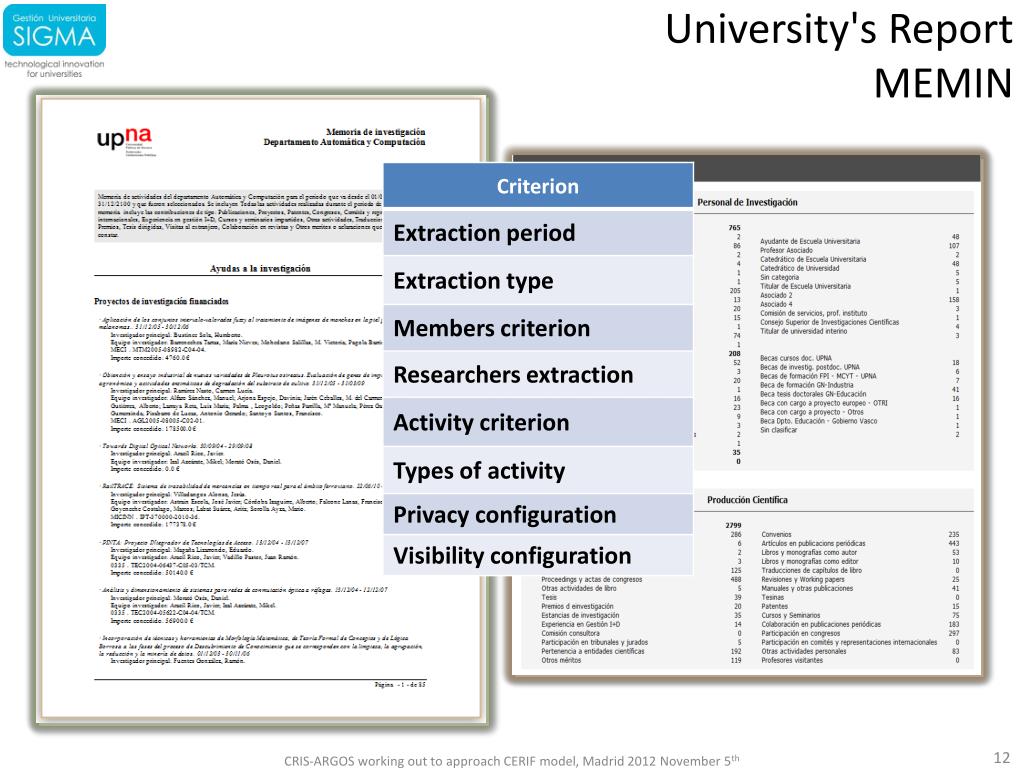
Task: Select the Types of activity row
Action: (538, 470)
